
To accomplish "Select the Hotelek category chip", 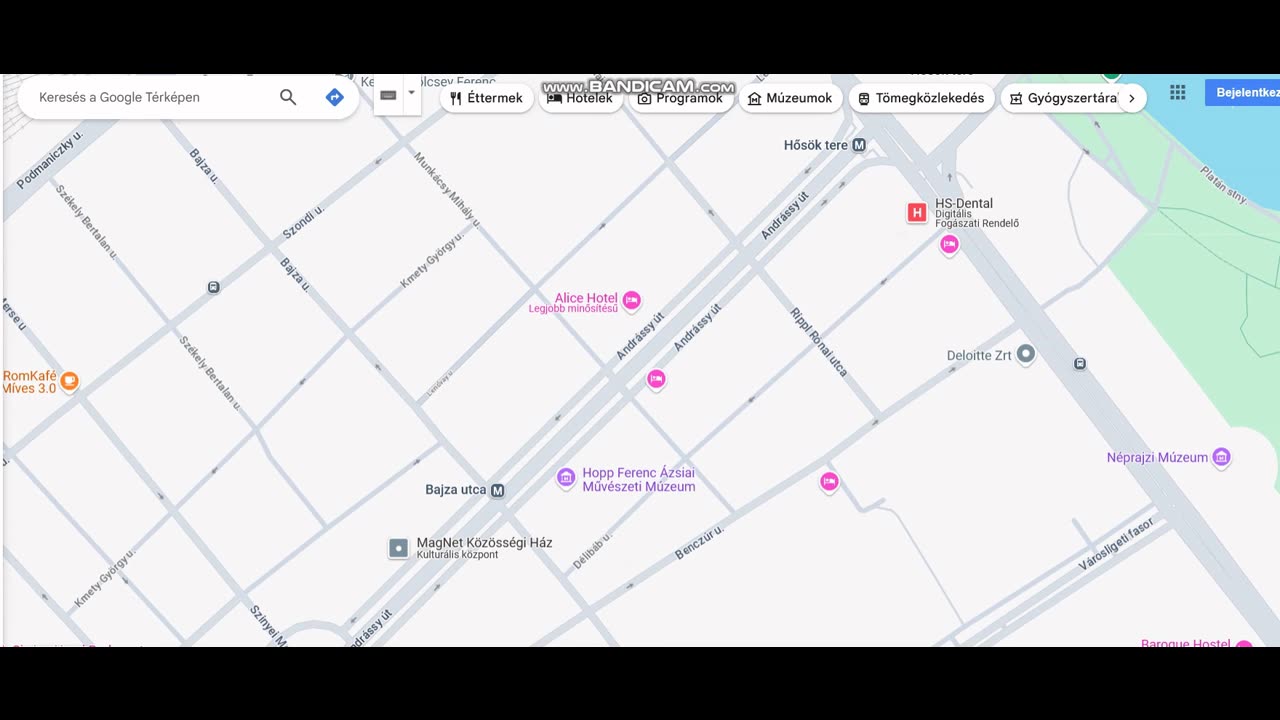I will click(581, 98).
